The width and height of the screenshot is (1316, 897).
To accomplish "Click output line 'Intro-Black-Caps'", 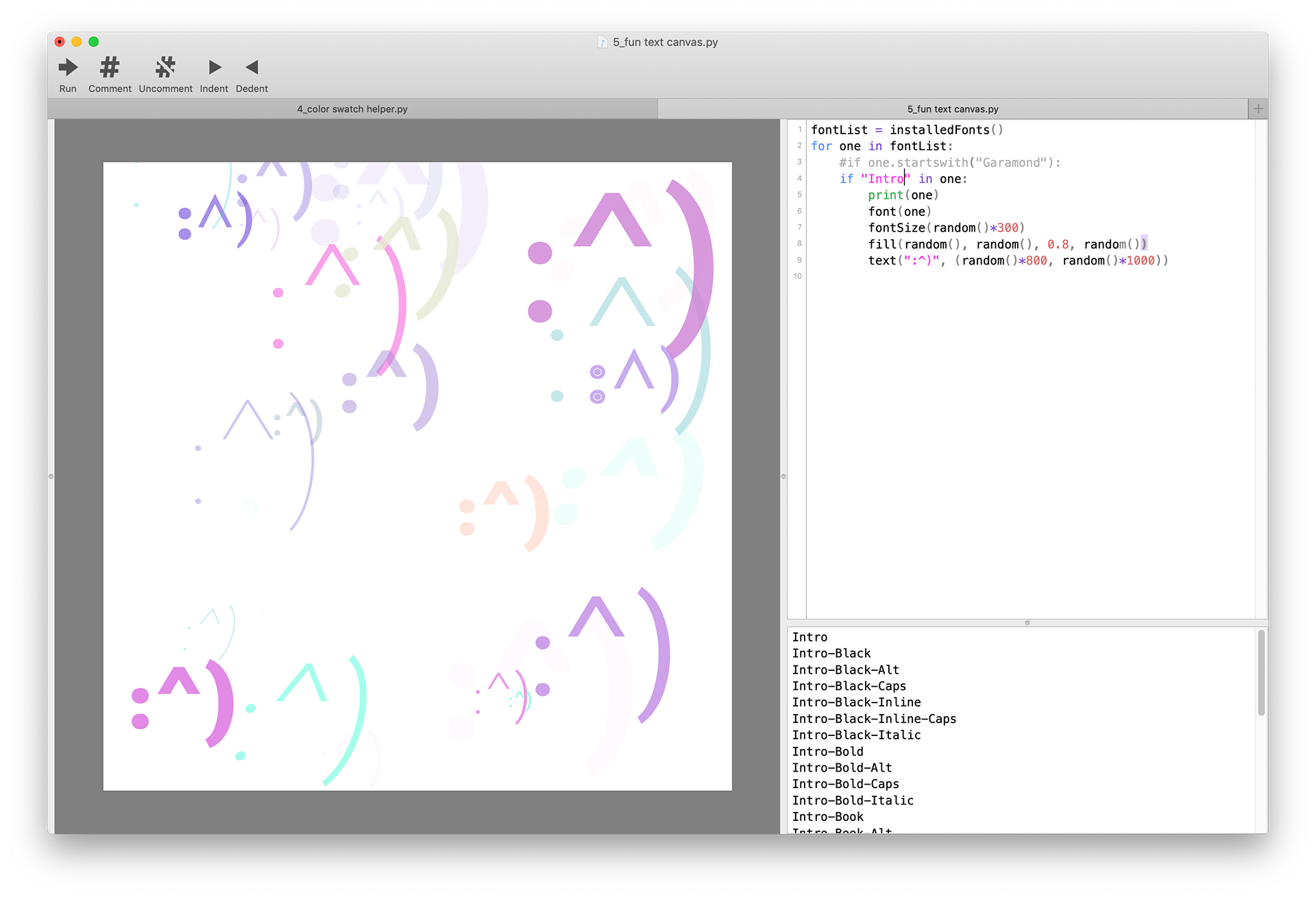I will 849,687.
